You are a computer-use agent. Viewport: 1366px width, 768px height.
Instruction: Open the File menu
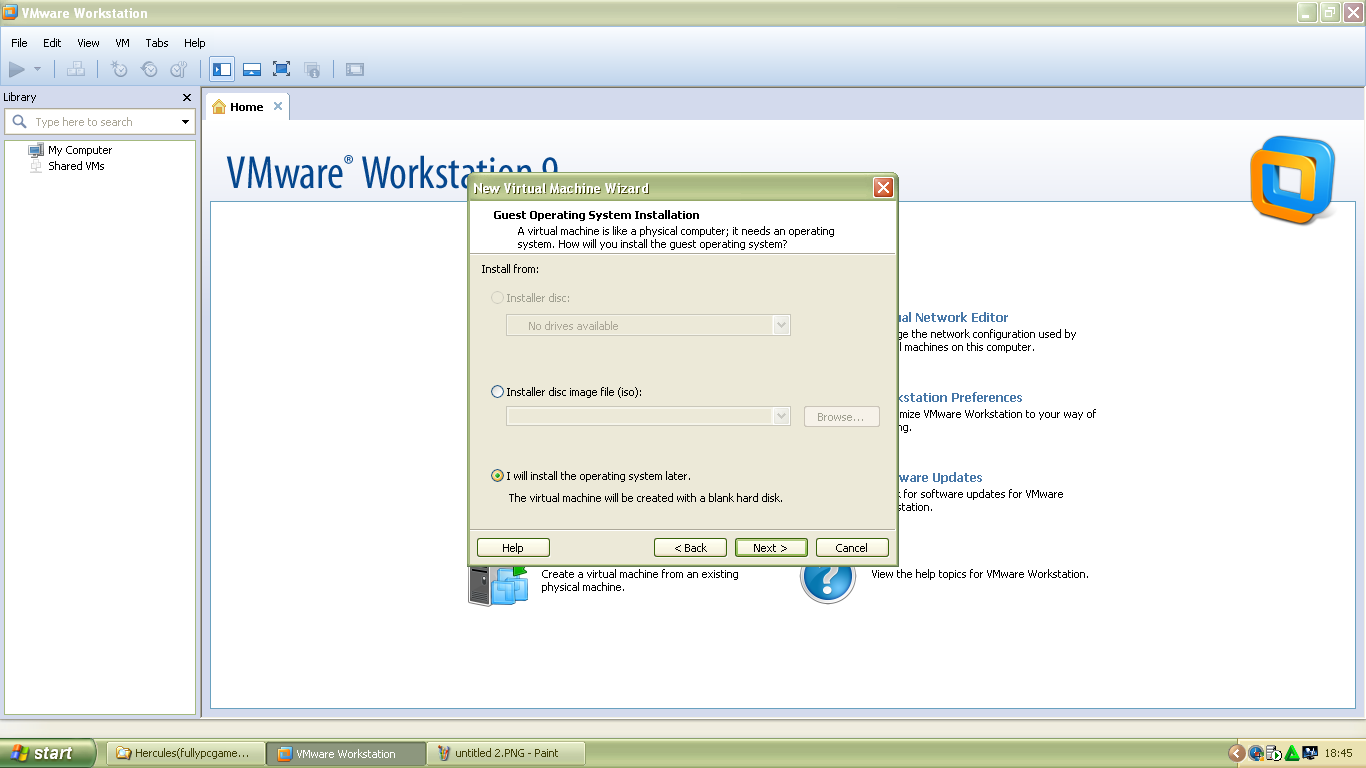pos(19,43)
